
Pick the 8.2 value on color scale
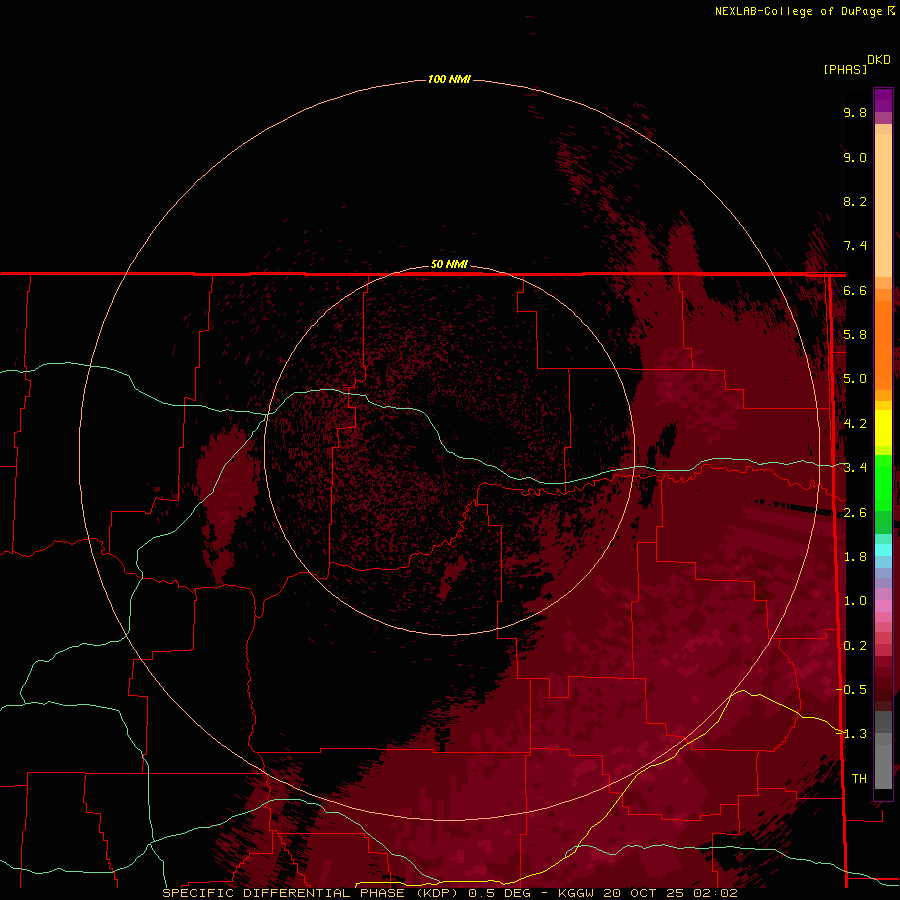click(x=855, y=201)
